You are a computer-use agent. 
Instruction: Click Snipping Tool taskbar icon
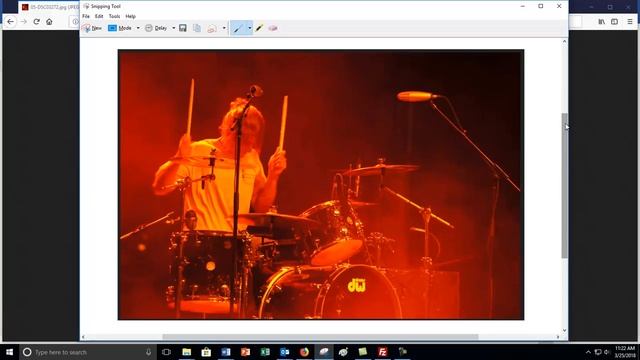click(324, 352)
